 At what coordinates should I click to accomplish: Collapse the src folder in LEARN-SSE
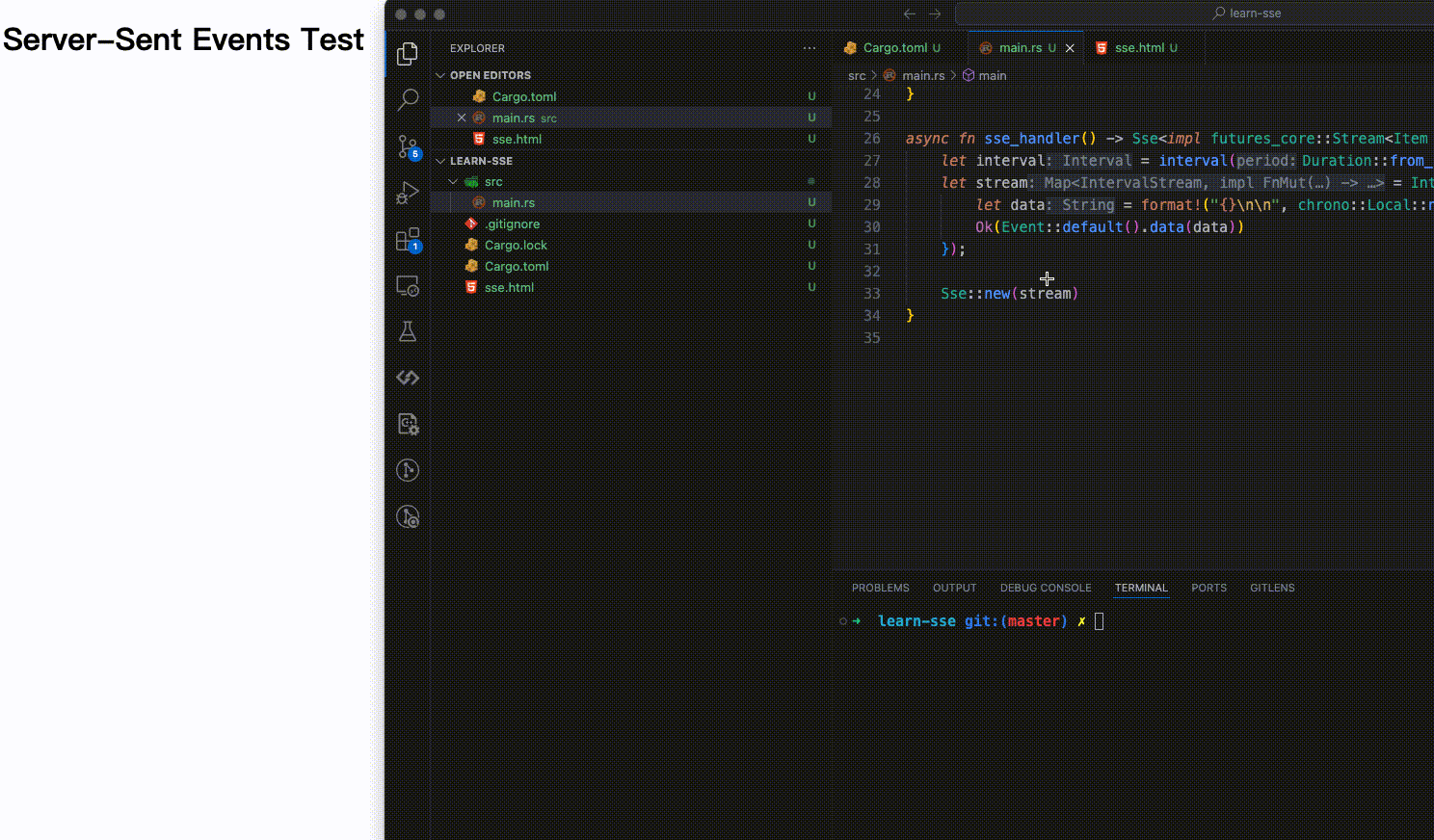pyautogui.click(x=453, y=181)
